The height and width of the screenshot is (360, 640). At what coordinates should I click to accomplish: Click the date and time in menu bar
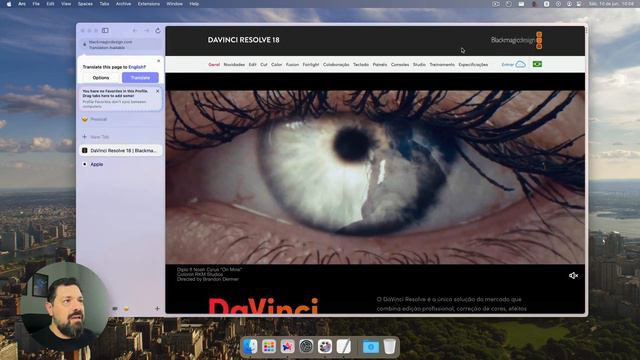point(611,4)
